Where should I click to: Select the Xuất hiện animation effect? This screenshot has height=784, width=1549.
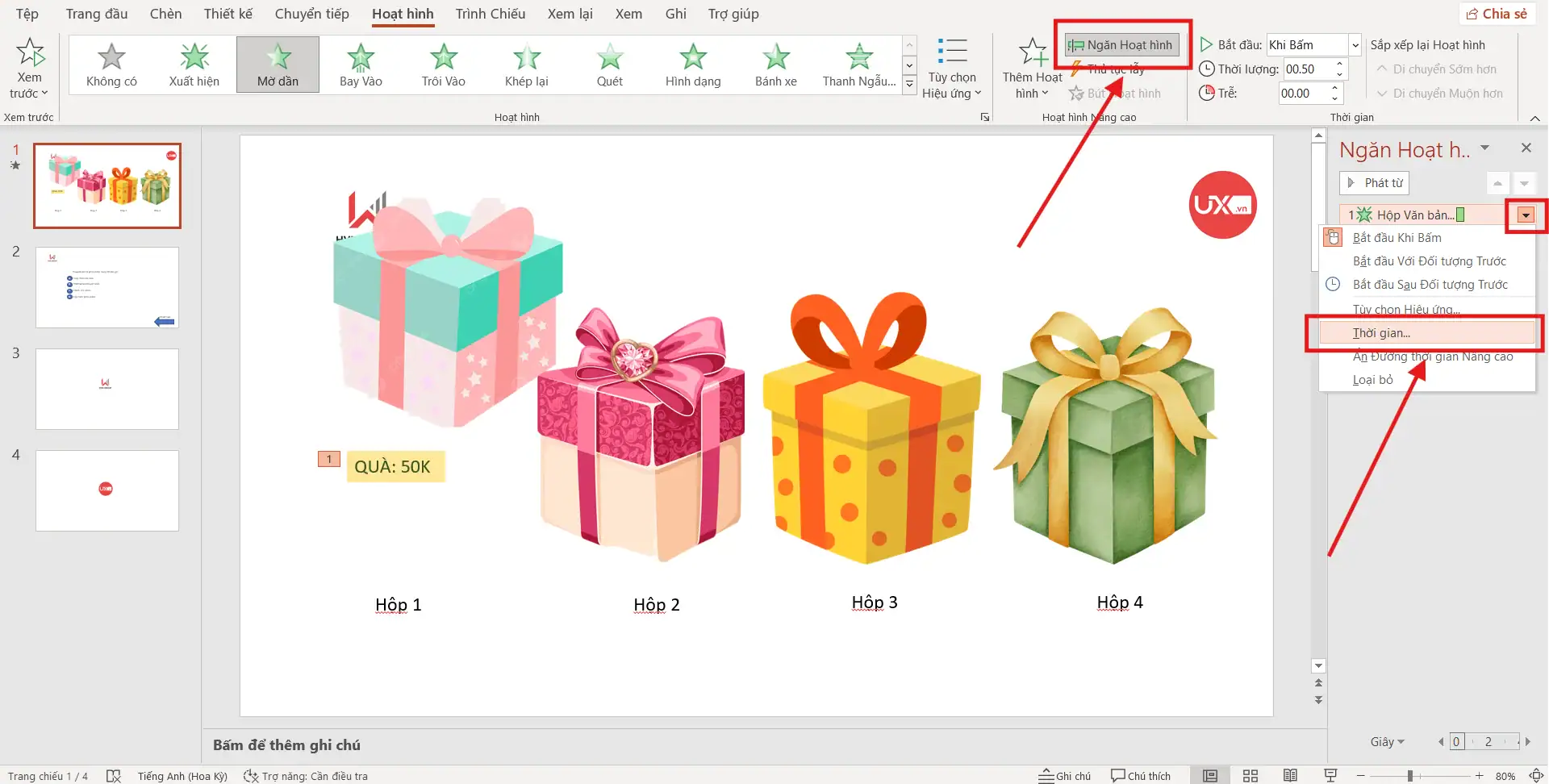coord(194,65)
